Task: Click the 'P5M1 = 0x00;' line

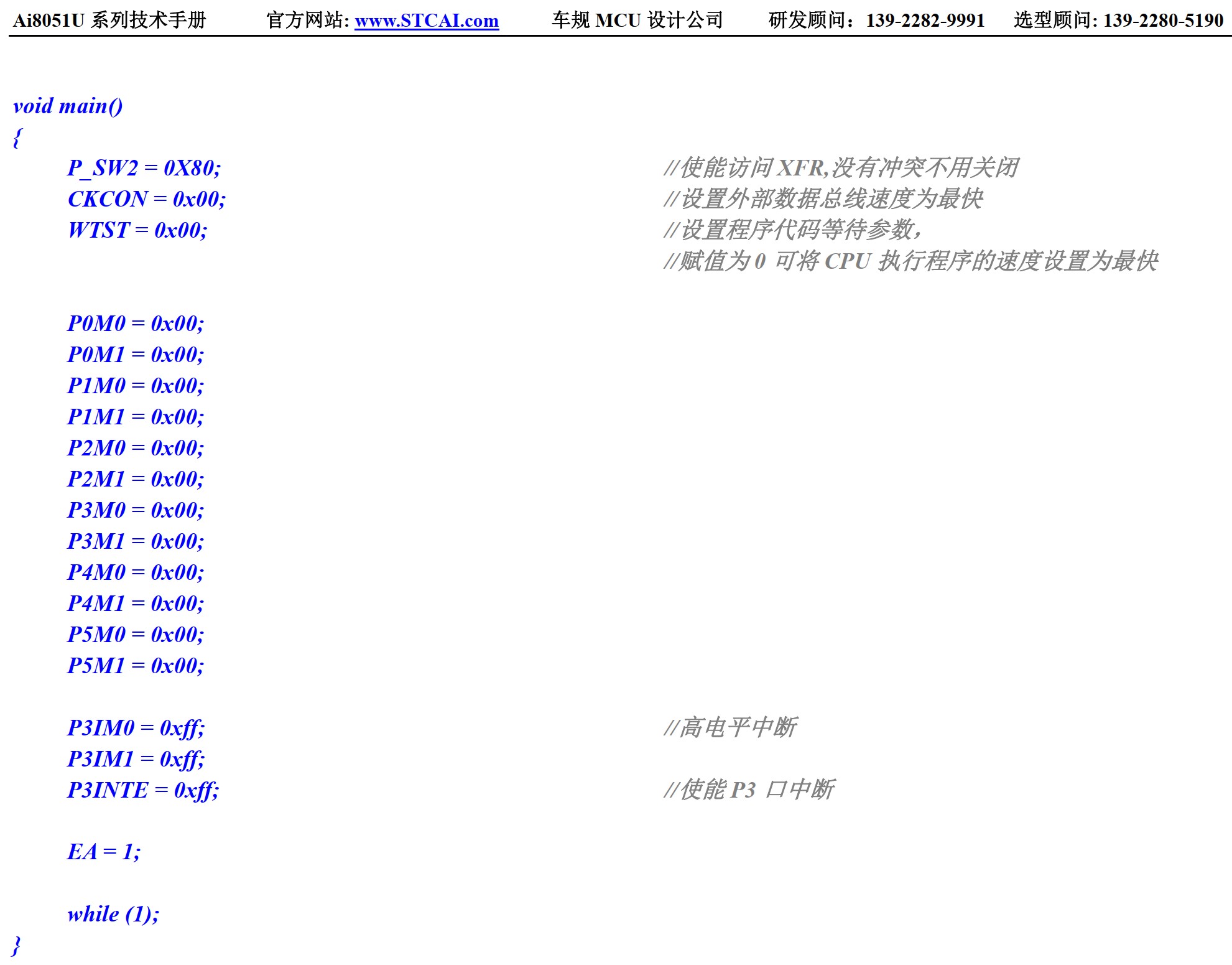Action: pos(136,666)
